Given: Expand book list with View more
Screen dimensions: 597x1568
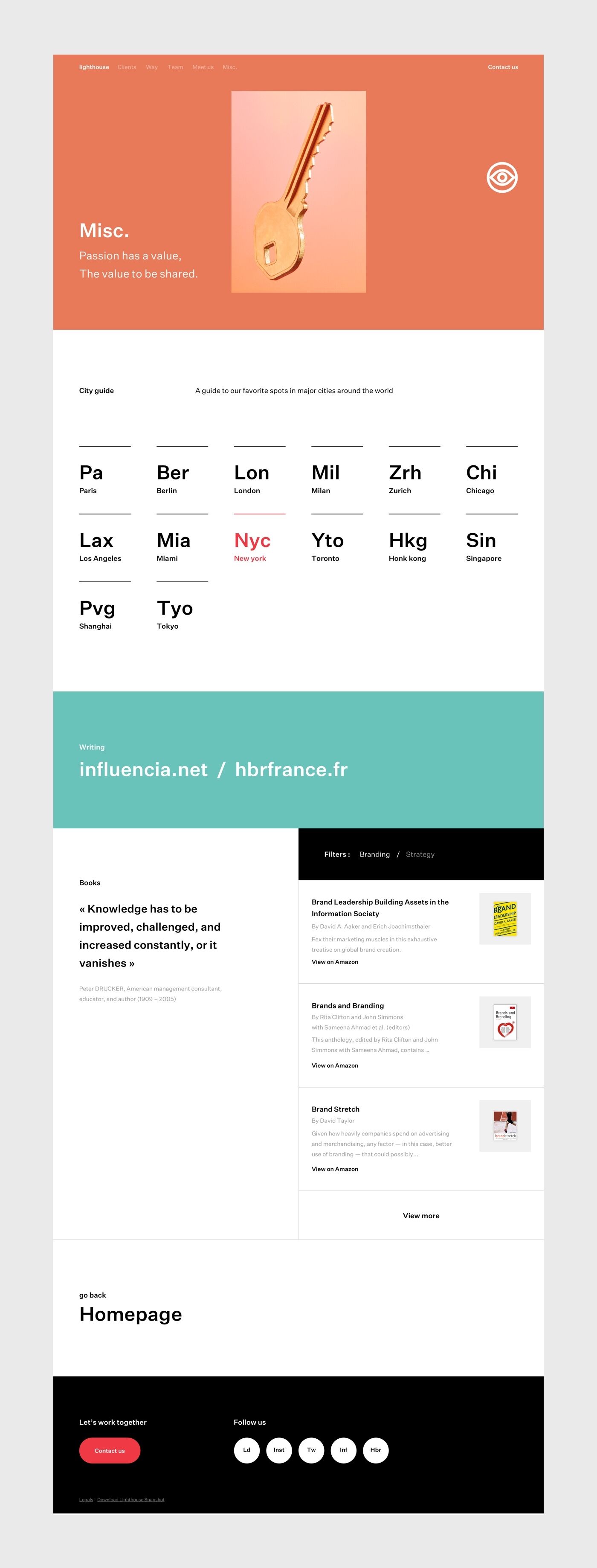Looking at the screenshot, I should [420, 1216].
